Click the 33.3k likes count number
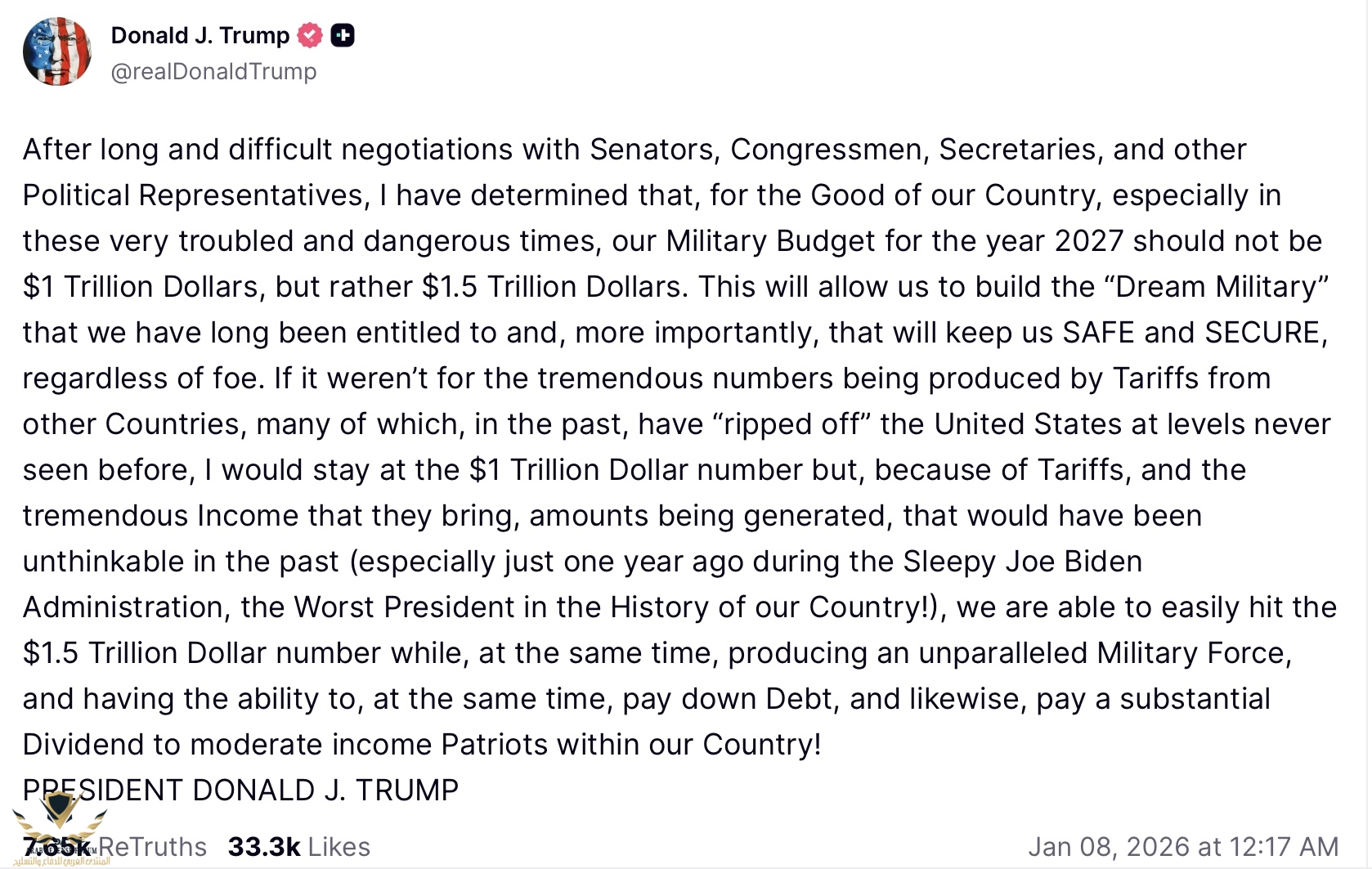The width and height of the screenshot is (1372, 869). click(x=263, y=847)
